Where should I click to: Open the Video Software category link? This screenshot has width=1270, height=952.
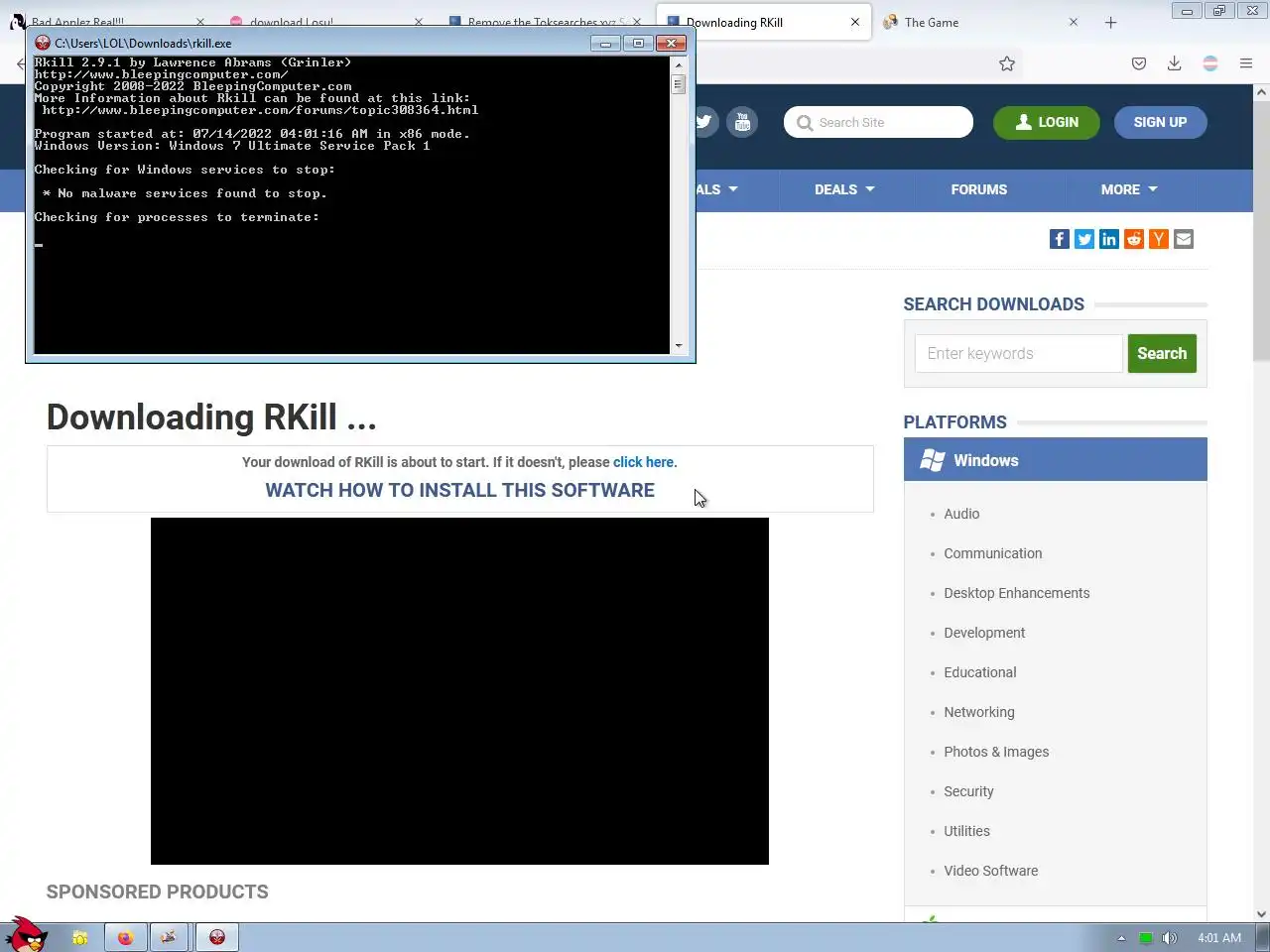pyautogui.click(x=991, y=871)
